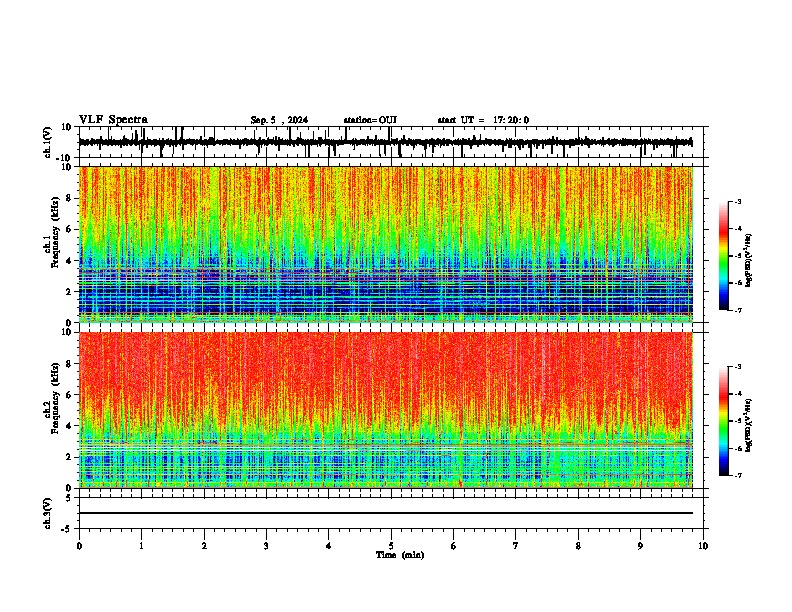Click the ch.2 color scale bar
The width and height of the screenshot is (792, 612).
click(x=724, y=421)
